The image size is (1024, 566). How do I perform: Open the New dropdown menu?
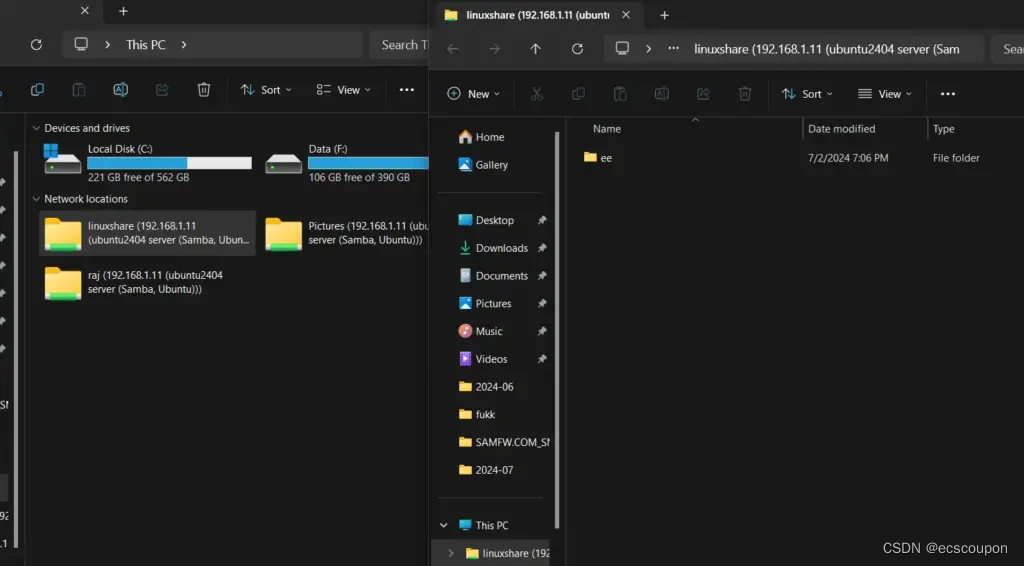(x=473, y=94)
